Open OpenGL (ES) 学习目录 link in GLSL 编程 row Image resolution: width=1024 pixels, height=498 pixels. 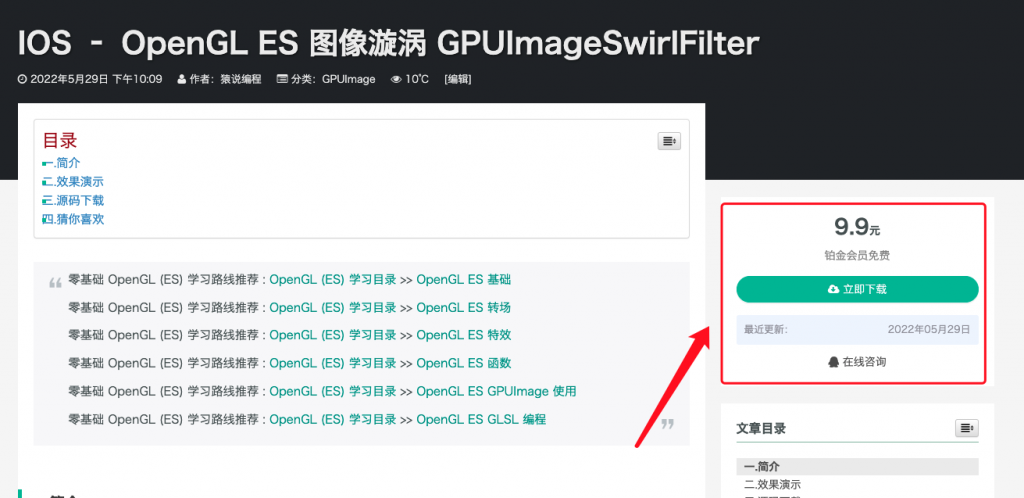click(x=333, y=420)
